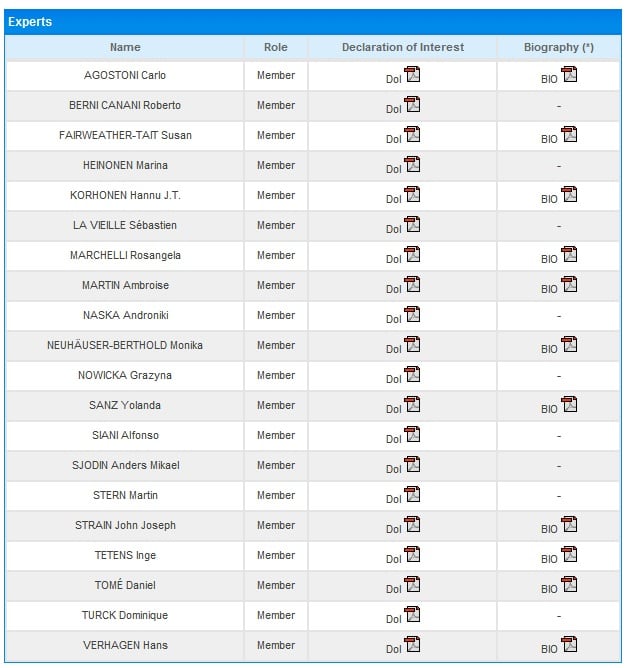Open the BIO PDF icon for AGOSTONI Carlo

point(569,74)
